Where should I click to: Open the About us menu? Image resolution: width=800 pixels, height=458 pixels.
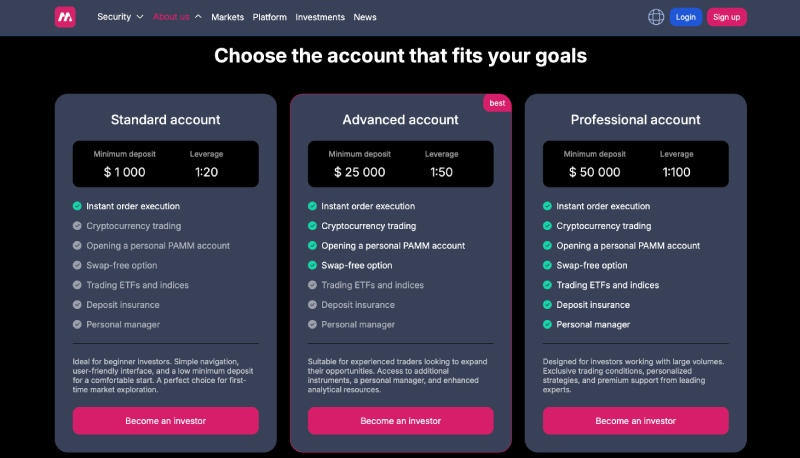(x=171, y=17)
